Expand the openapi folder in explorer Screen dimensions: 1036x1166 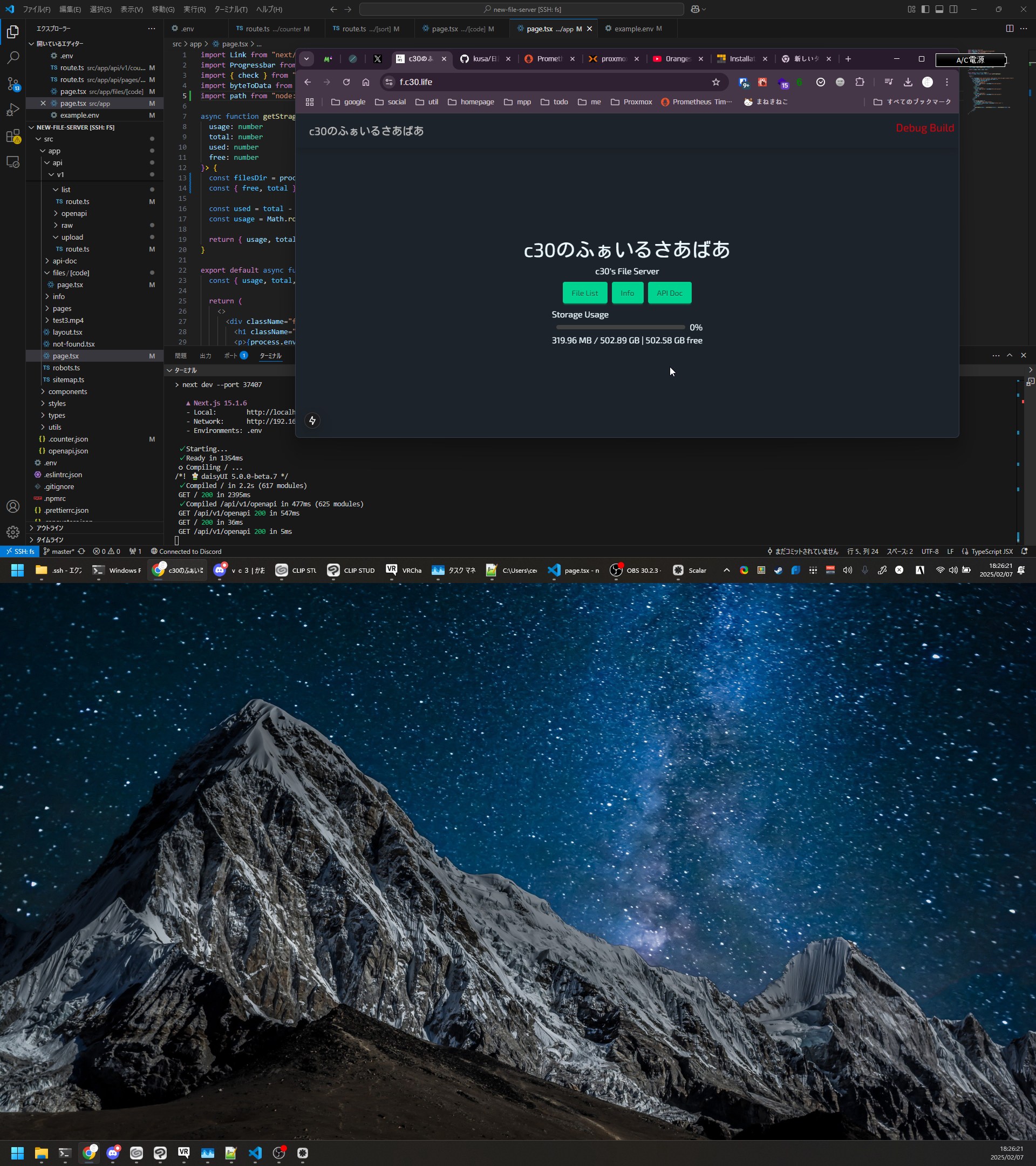point(73,213)
